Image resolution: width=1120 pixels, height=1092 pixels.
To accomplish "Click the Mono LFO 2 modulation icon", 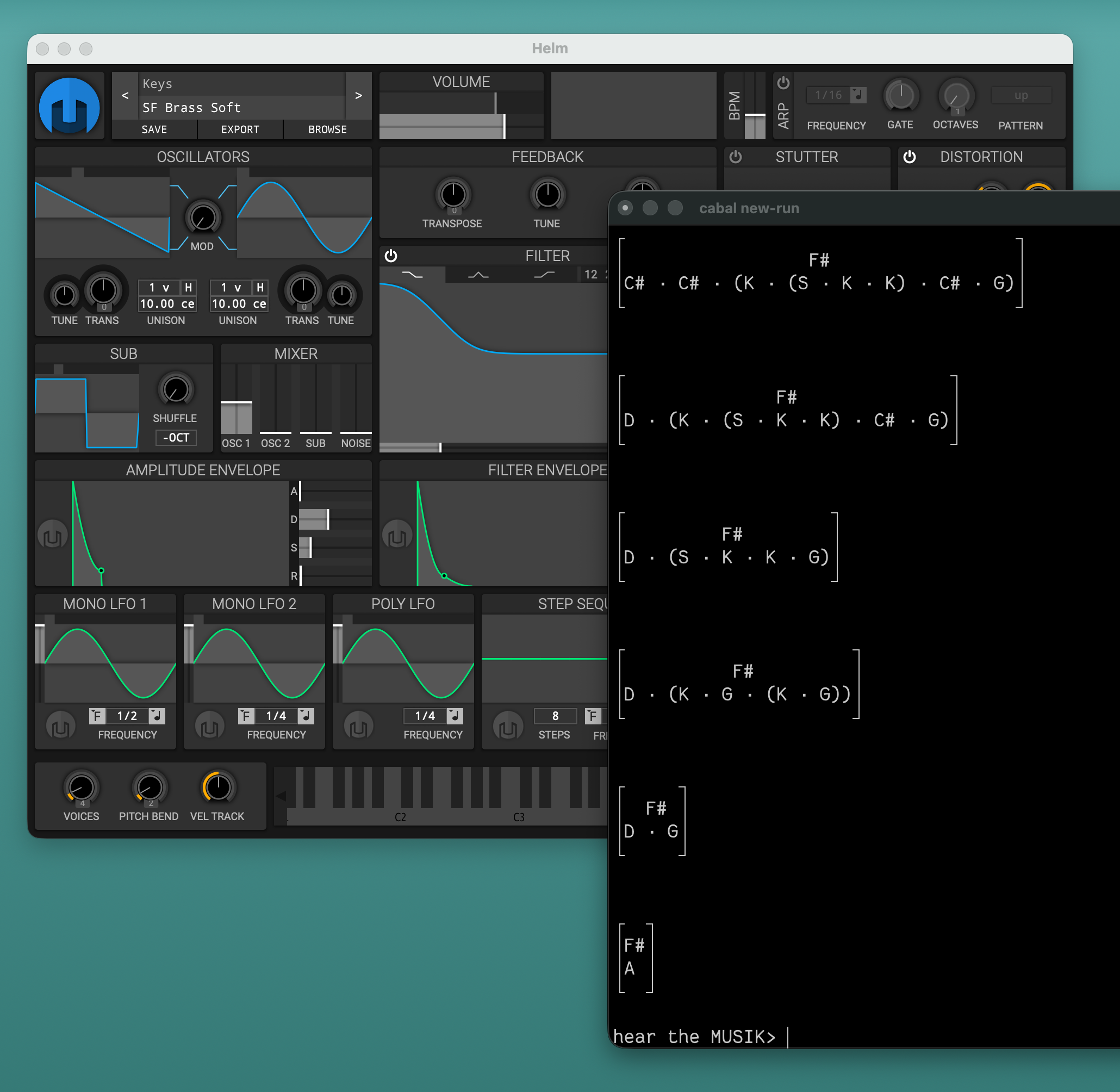I will (x=209, y=725).
